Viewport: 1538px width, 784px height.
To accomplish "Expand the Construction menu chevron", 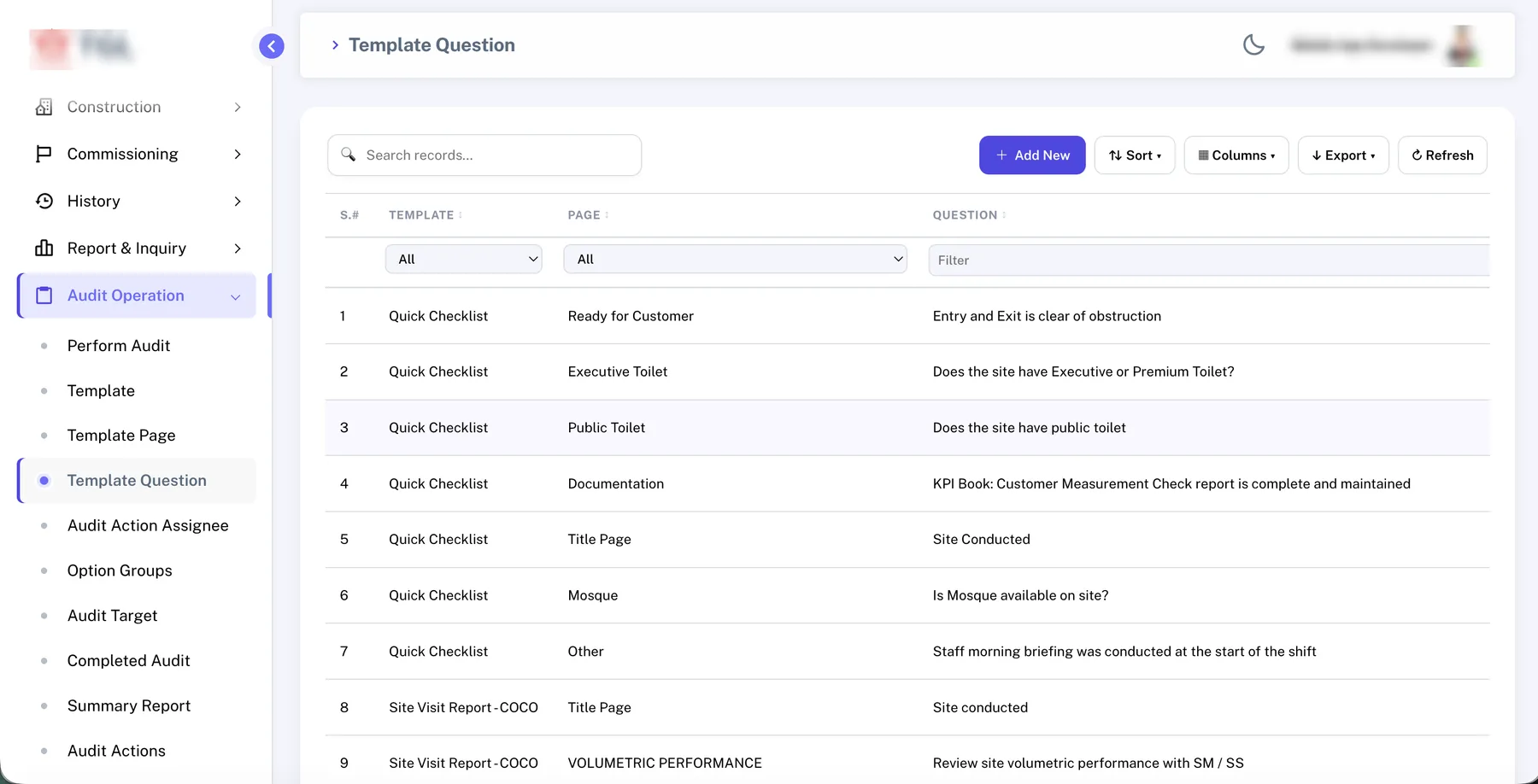I will [238, 107].
